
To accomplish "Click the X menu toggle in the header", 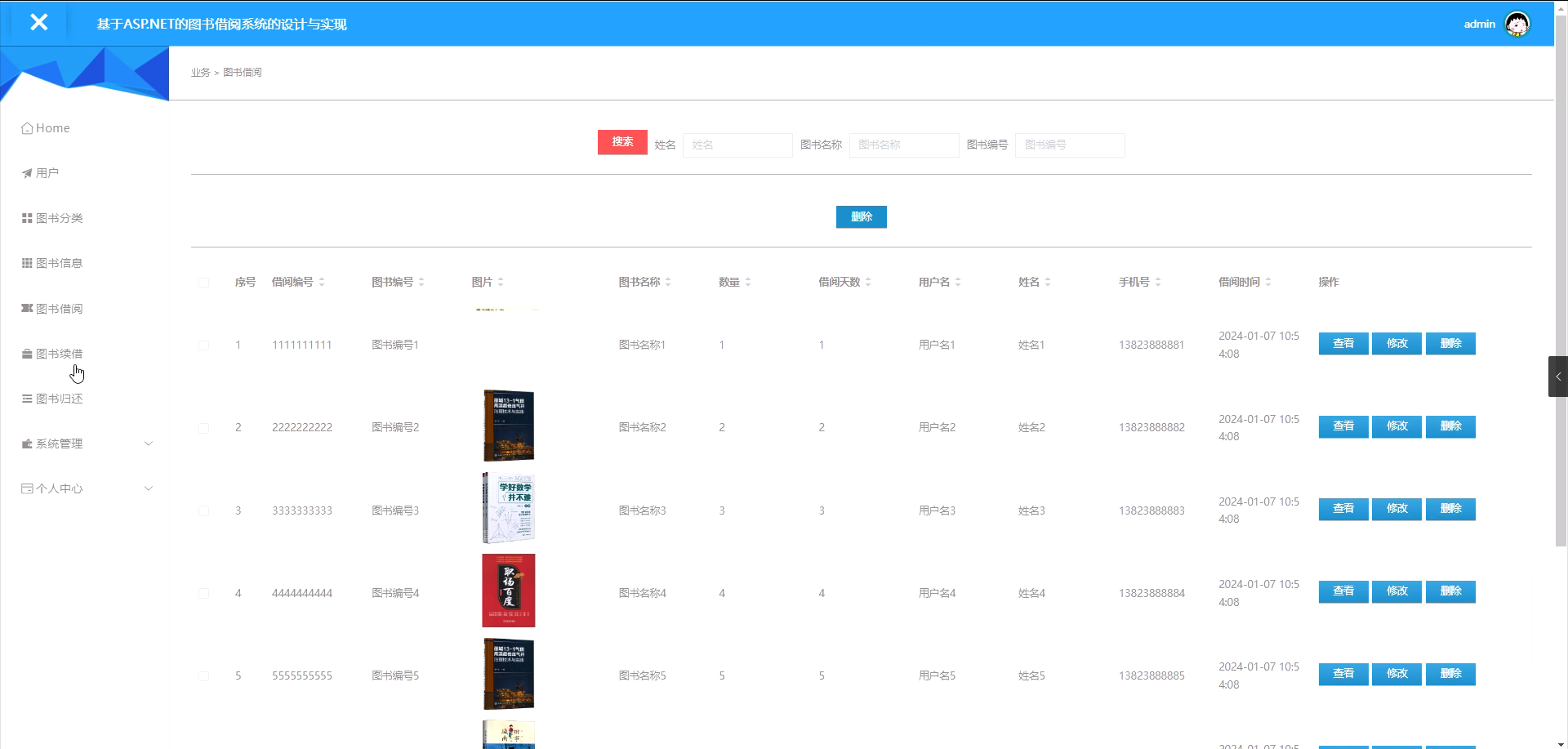I will tap(39, 22).
